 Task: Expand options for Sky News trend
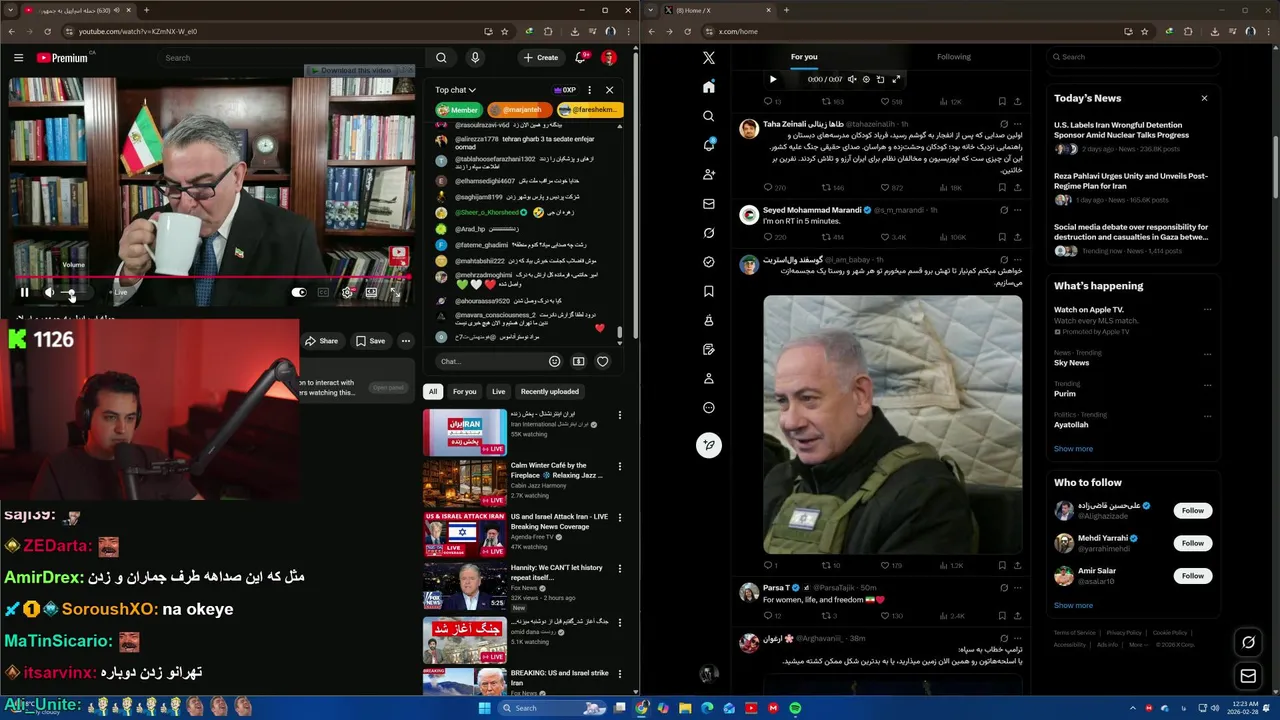[x=1207, y=356]
